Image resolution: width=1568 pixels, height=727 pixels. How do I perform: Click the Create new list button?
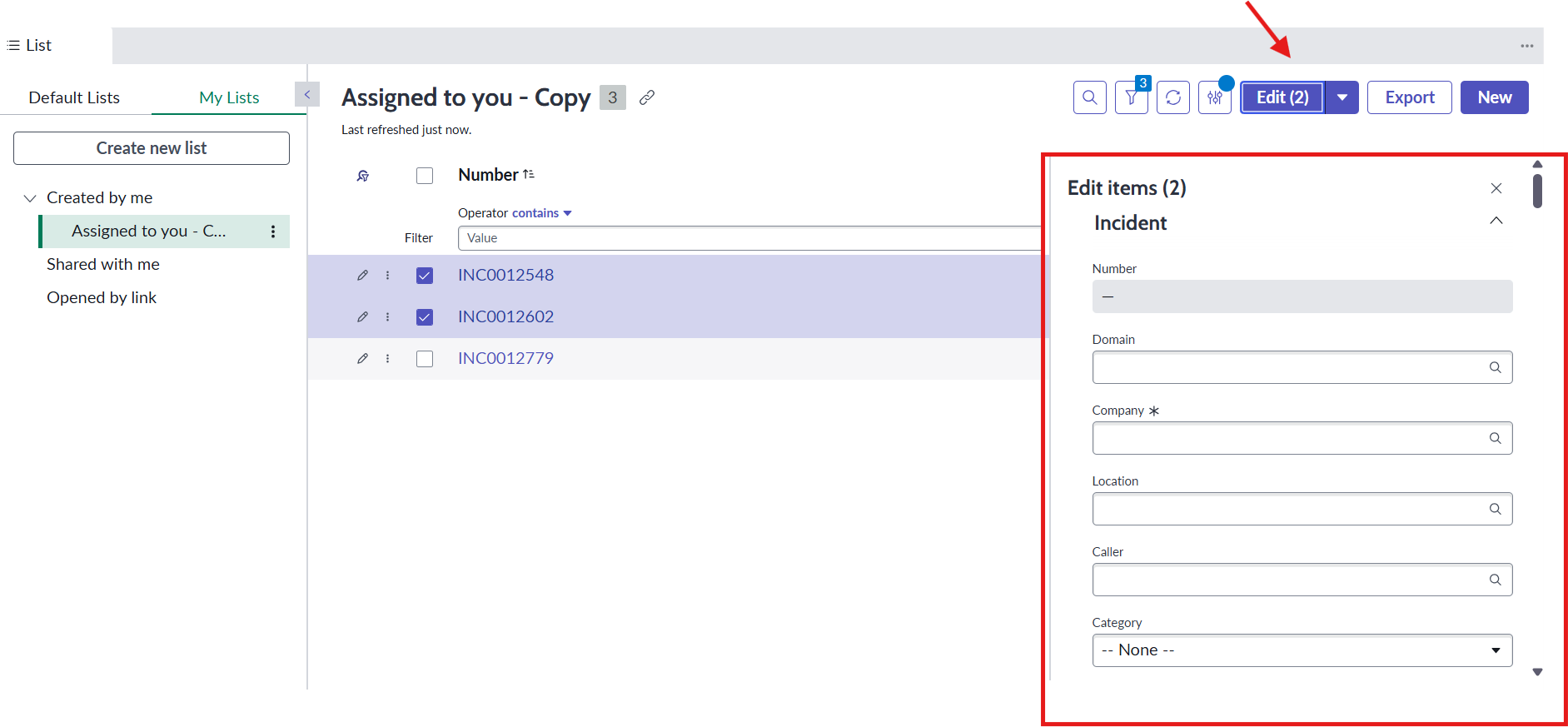(x=152, y=148)
